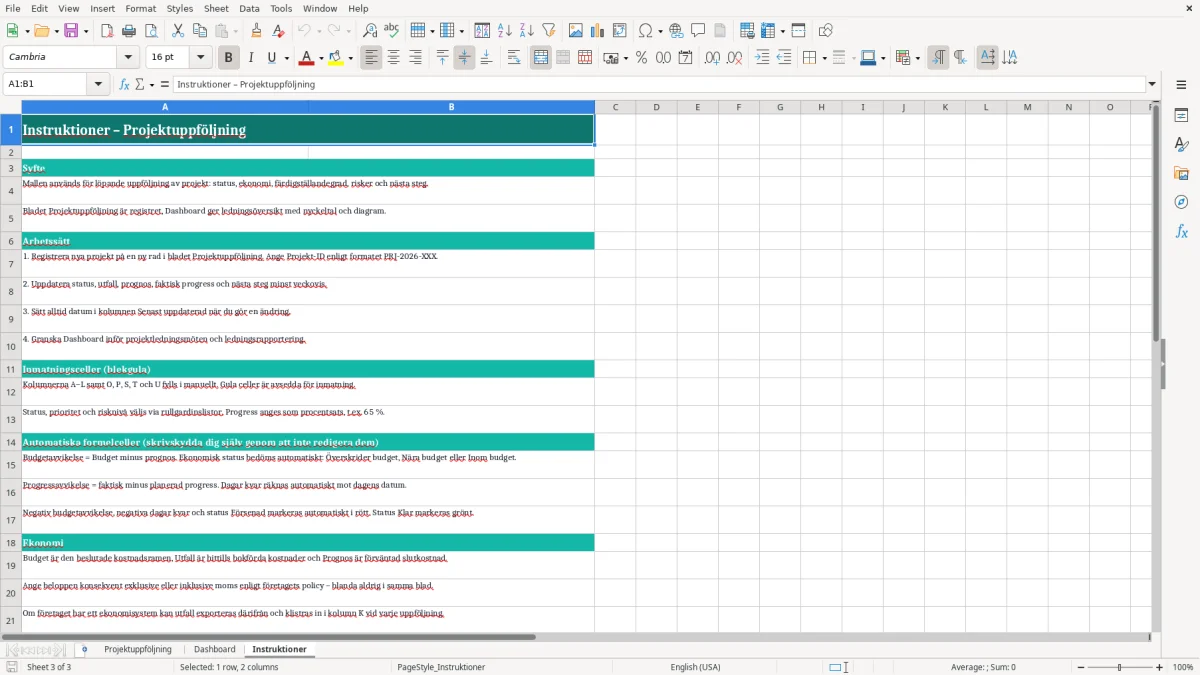The image size is (1200, 675).
Task: Open the sidebar Properties deck
Action: click(1181, 116)
